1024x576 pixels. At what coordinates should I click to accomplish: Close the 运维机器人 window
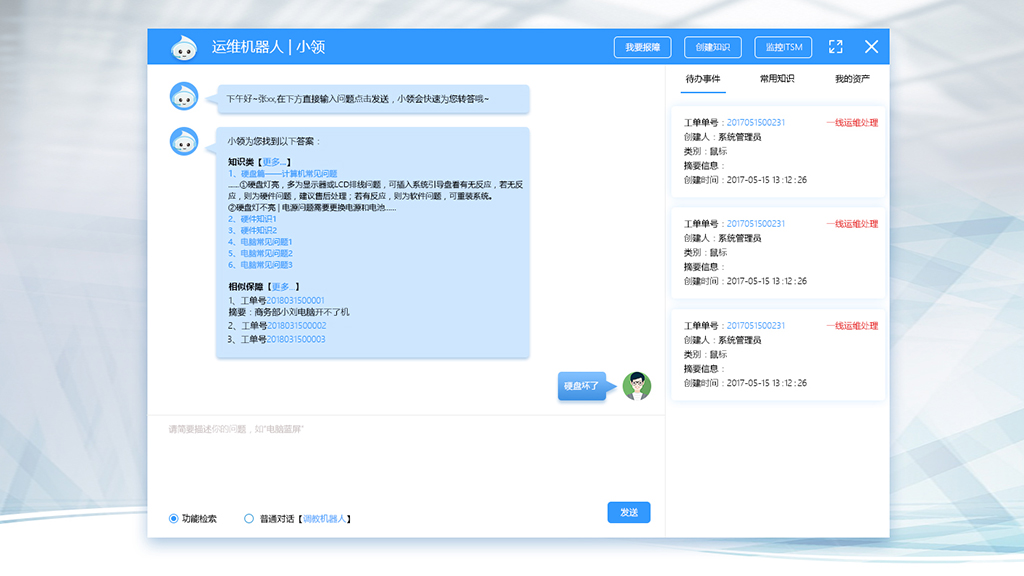click(x=871, y=47)
